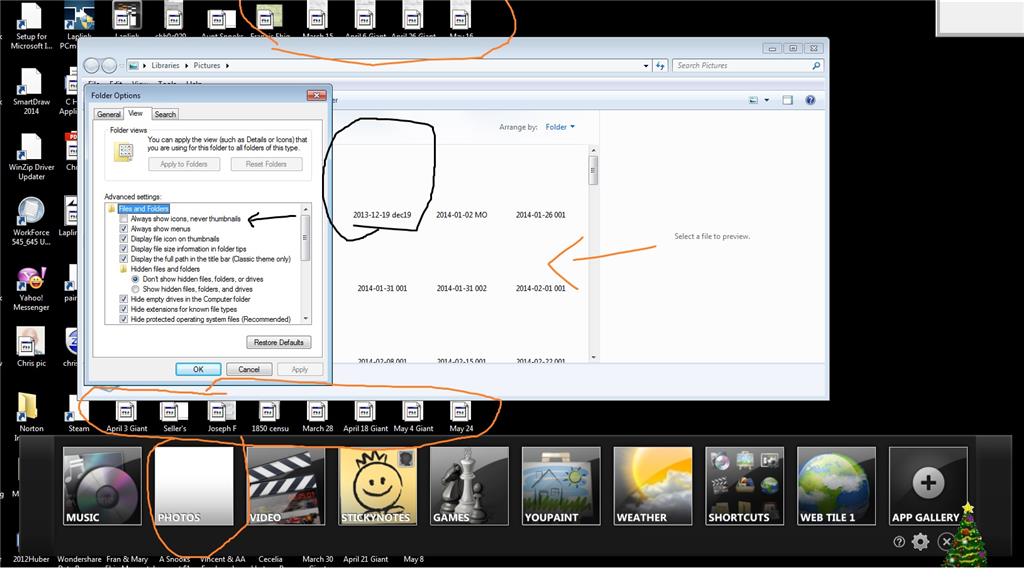Viewport: 1024px width, 588px height.
Task: Click OK in Folder Options
Action: [198, 369]
